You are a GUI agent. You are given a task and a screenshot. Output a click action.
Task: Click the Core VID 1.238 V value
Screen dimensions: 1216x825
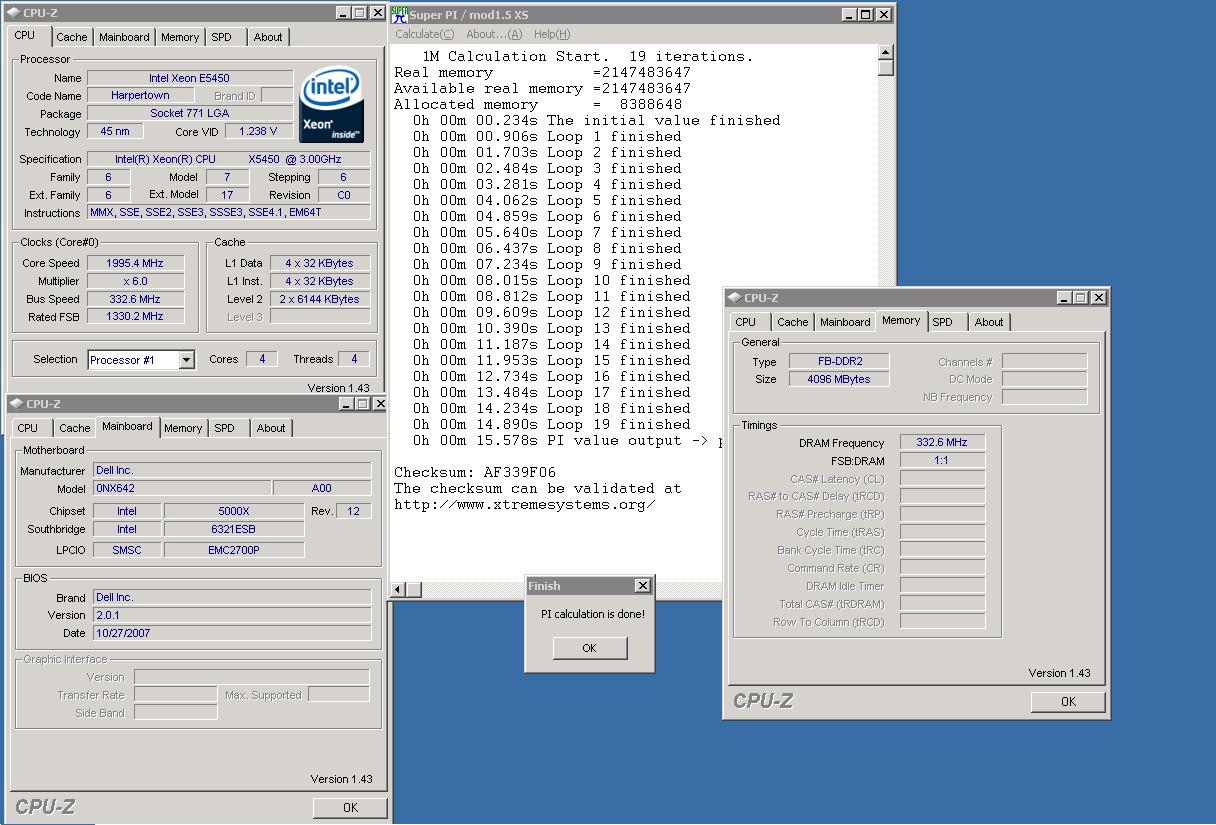(259, 132)
